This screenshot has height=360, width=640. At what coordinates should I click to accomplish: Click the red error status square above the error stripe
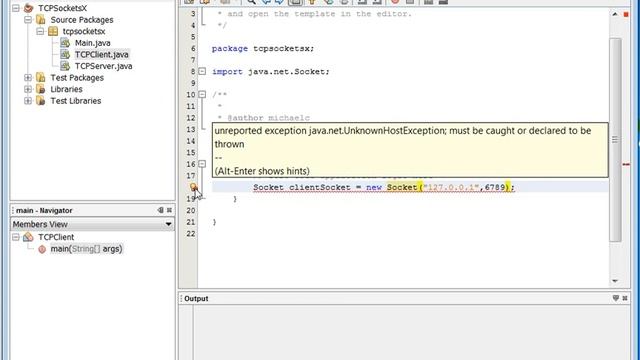(626, 14)
